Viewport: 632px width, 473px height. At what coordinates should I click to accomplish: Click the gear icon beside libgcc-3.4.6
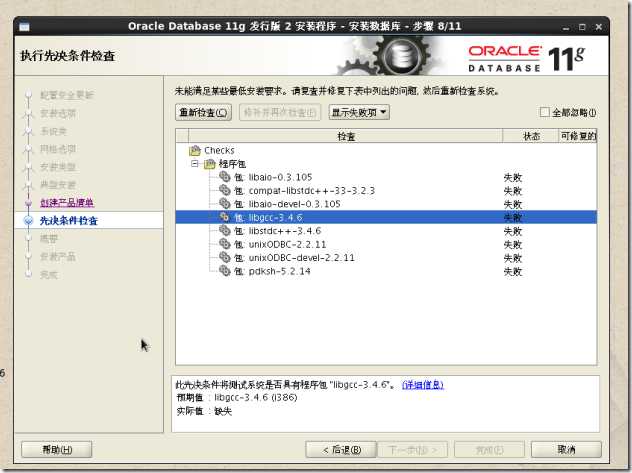[225, 217]
